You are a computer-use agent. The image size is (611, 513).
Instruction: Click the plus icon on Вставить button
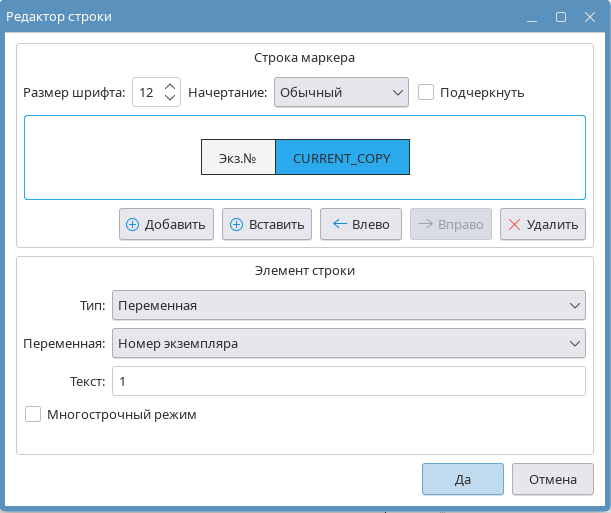(x=237, y=225)
